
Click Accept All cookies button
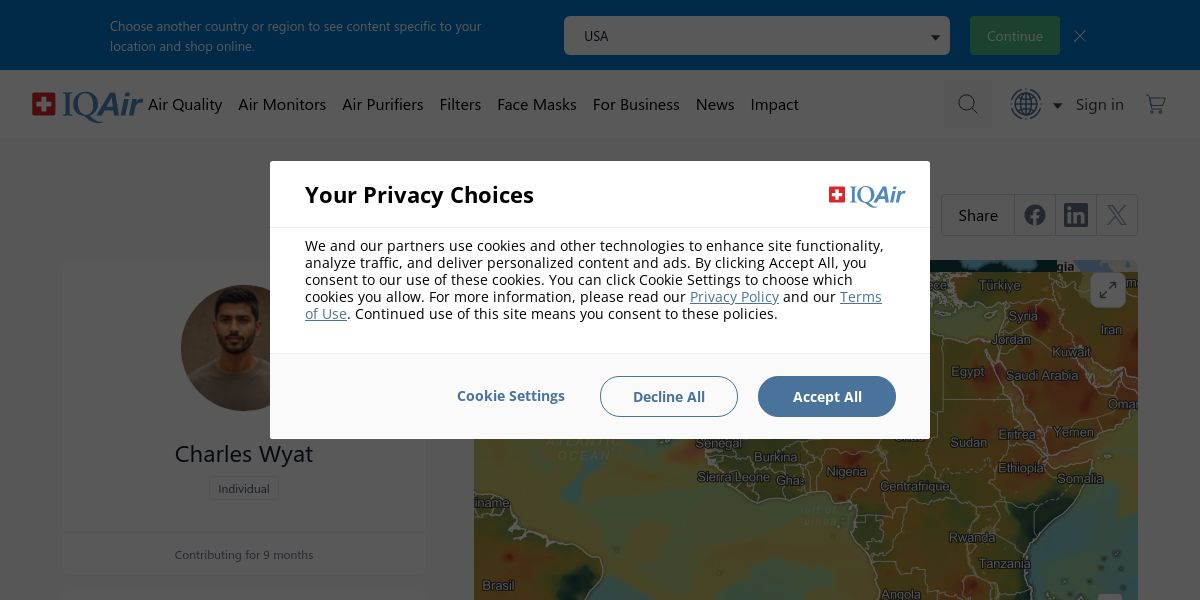[x=827, y=397]
